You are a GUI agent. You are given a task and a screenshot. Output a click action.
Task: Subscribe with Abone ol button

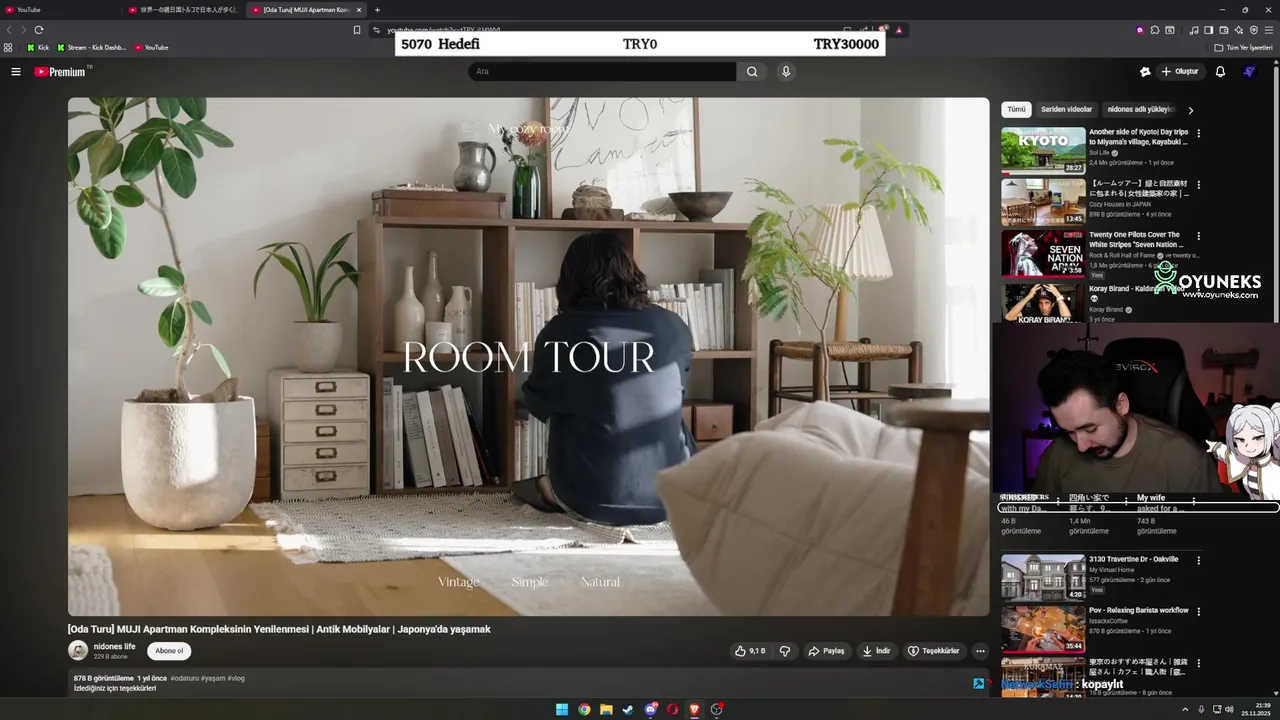pyautogui.click(x=169, y=651)
